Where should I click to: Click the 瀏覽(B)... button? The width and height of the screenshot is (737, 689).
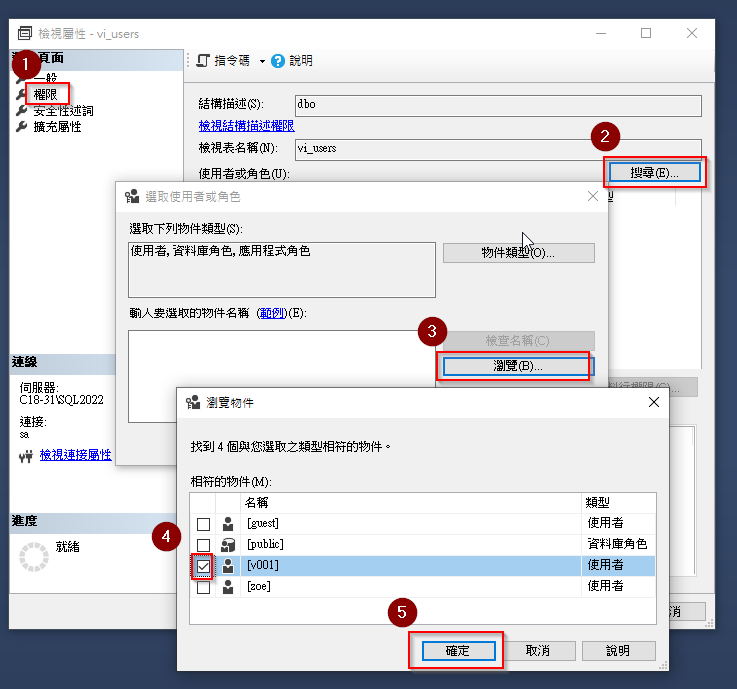[x=518, y=366]
